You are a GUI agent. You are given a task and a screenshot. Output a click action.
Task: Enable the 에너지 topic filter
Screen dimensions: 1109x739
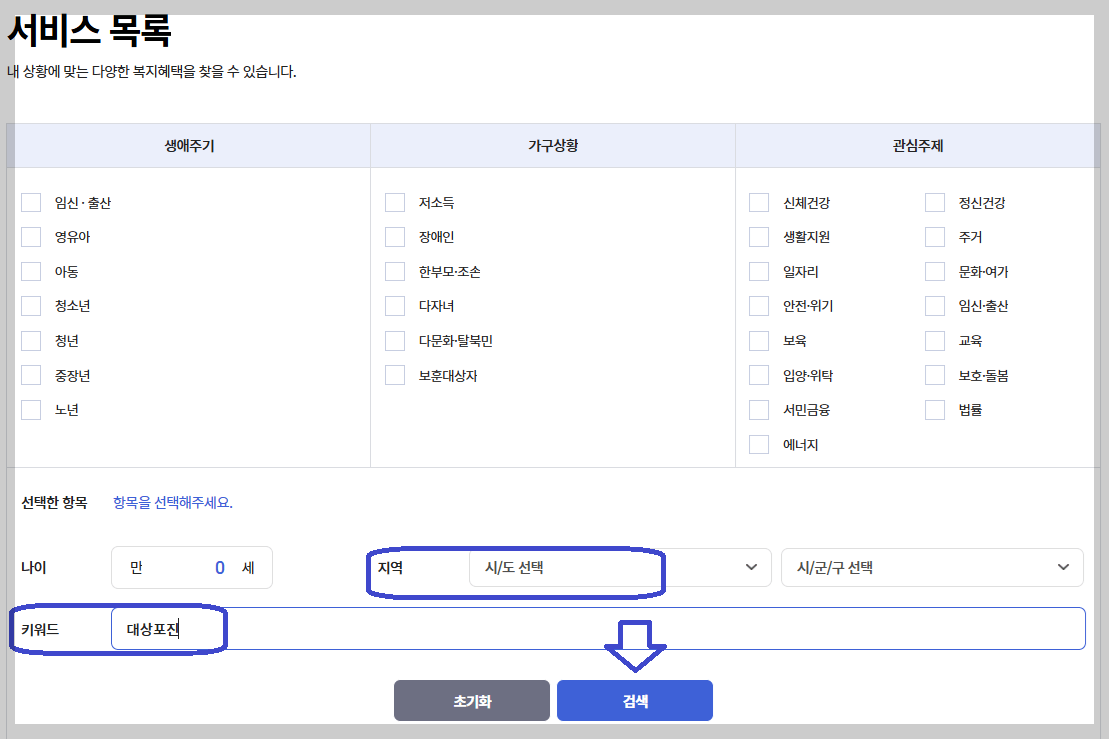coord(758,443)
